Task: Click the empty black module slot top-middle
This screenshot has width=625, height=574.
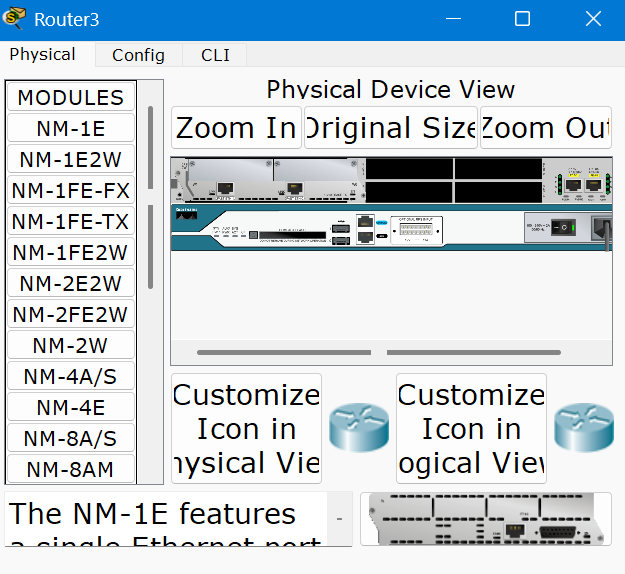Action: pos(409,169)
